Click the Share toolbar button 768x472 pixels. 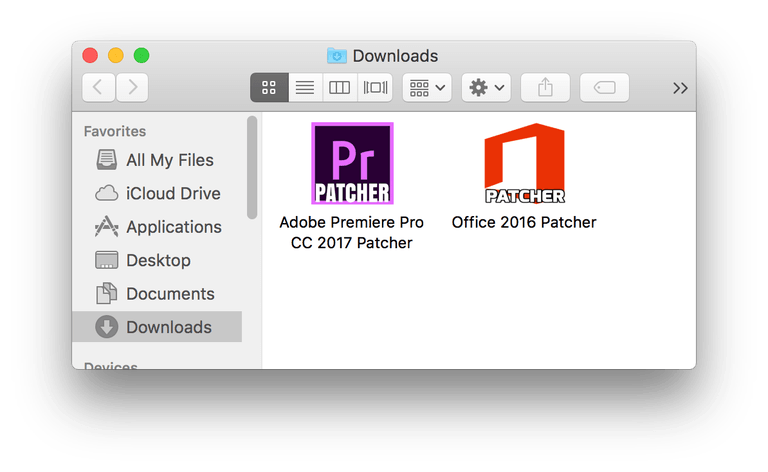point(545,87)
